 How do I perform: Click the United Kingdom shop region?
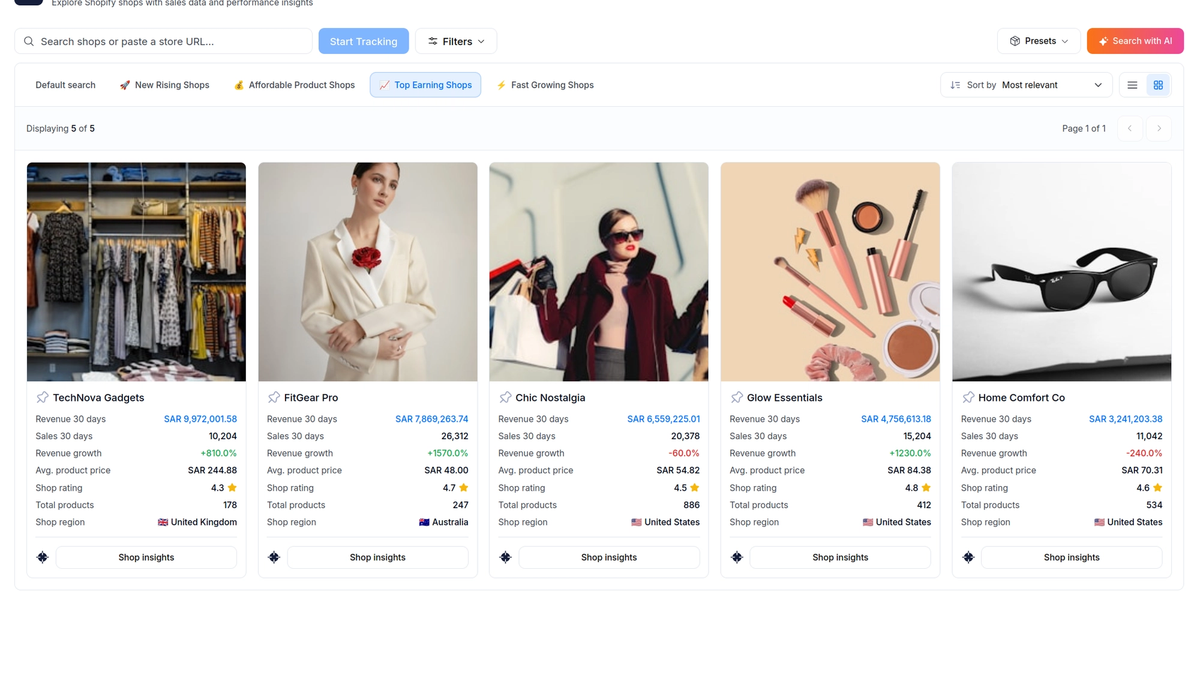[x=198, y=522]
